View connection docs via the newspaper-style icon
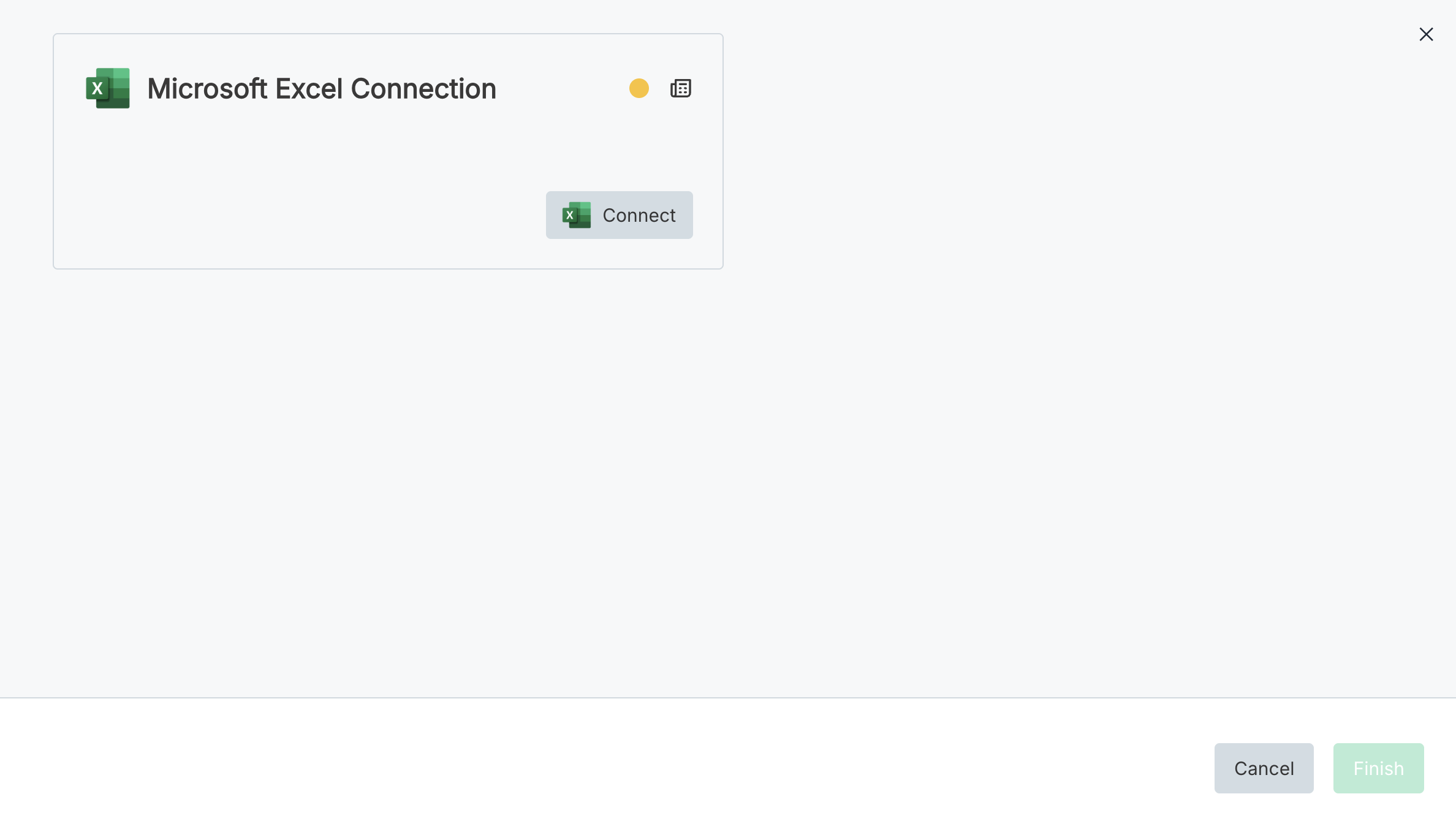Image resolution: width=1456 pixels, height=832 pixels. pos(680,88)
